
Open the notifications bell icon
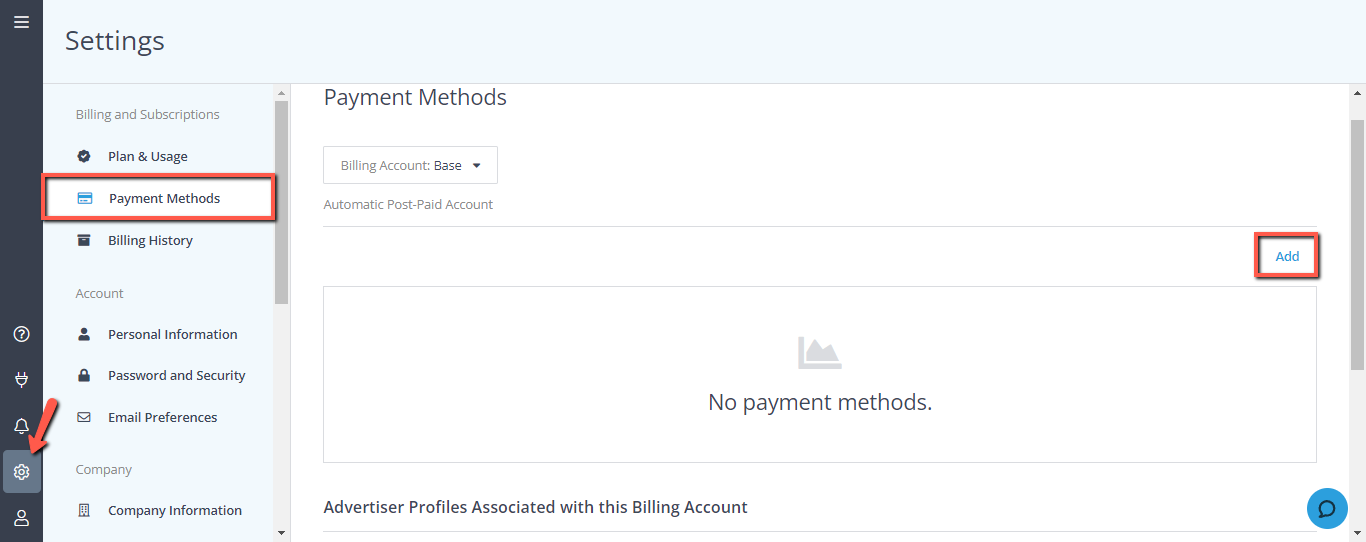click(21, 426)
